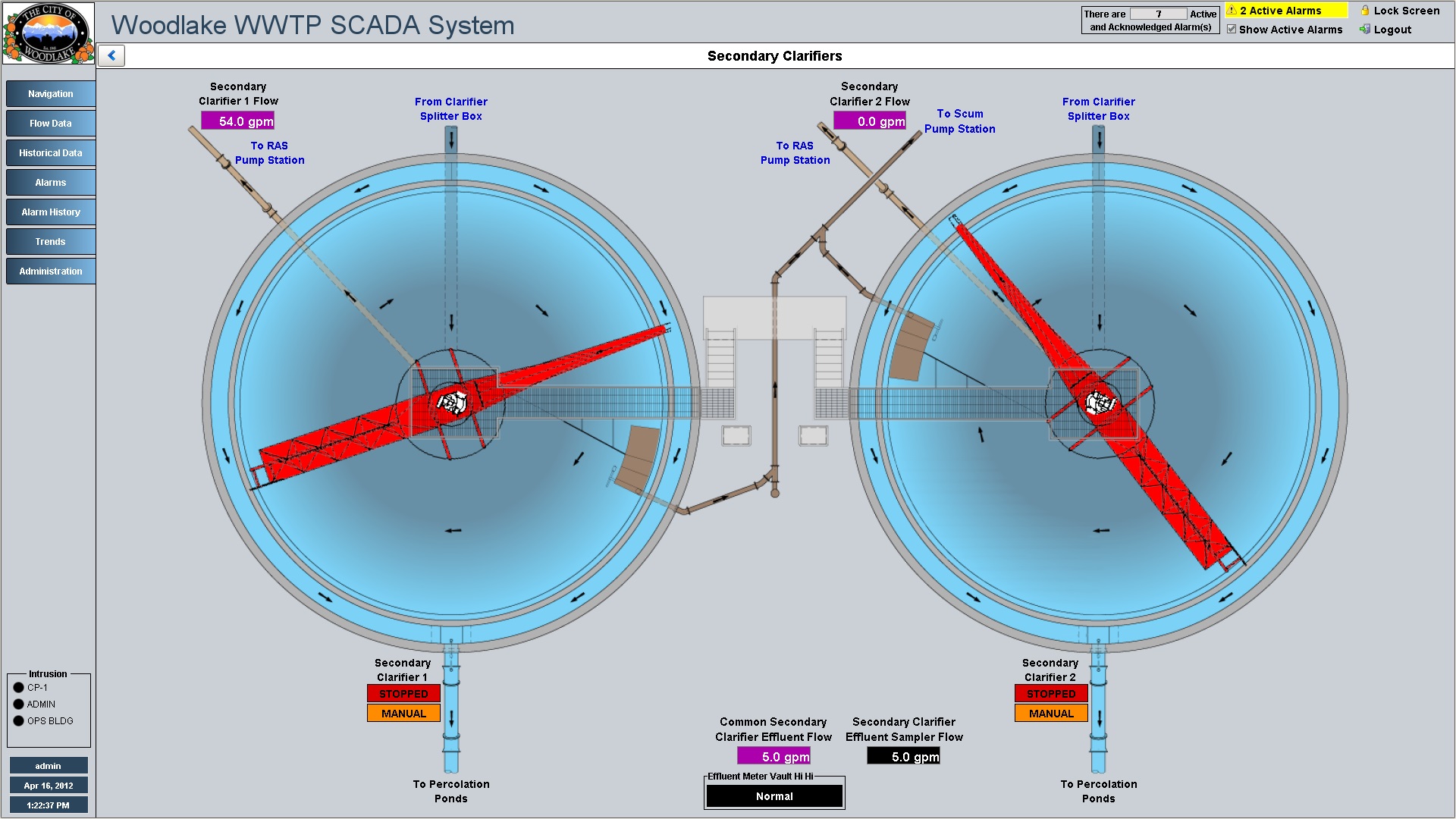1456x819 pixels.
Task: Go to the Historical Data page
Action: pos(51,153)
